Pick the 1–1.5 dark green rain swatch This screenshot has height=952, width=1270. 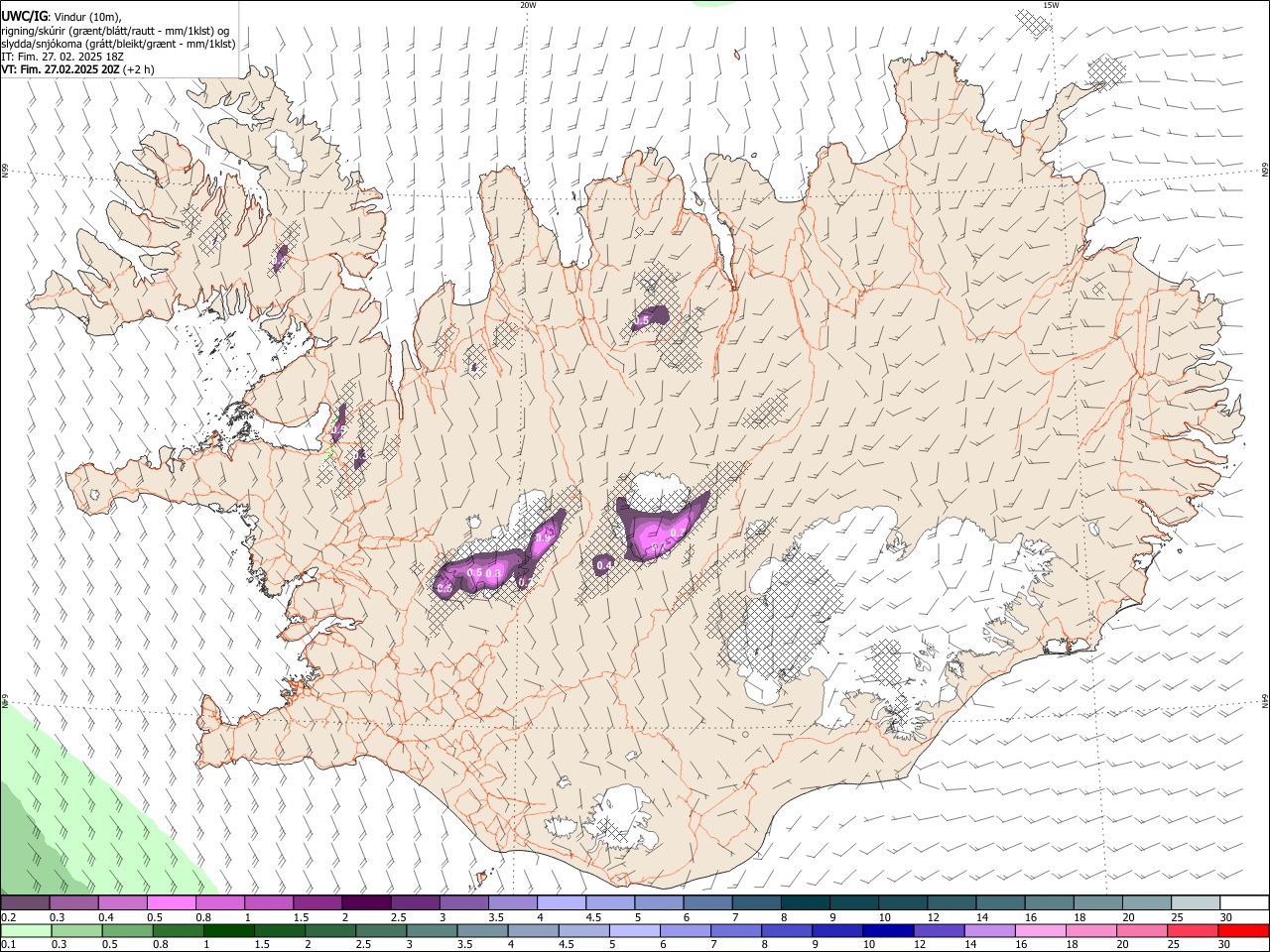click(x=230, y=930)
